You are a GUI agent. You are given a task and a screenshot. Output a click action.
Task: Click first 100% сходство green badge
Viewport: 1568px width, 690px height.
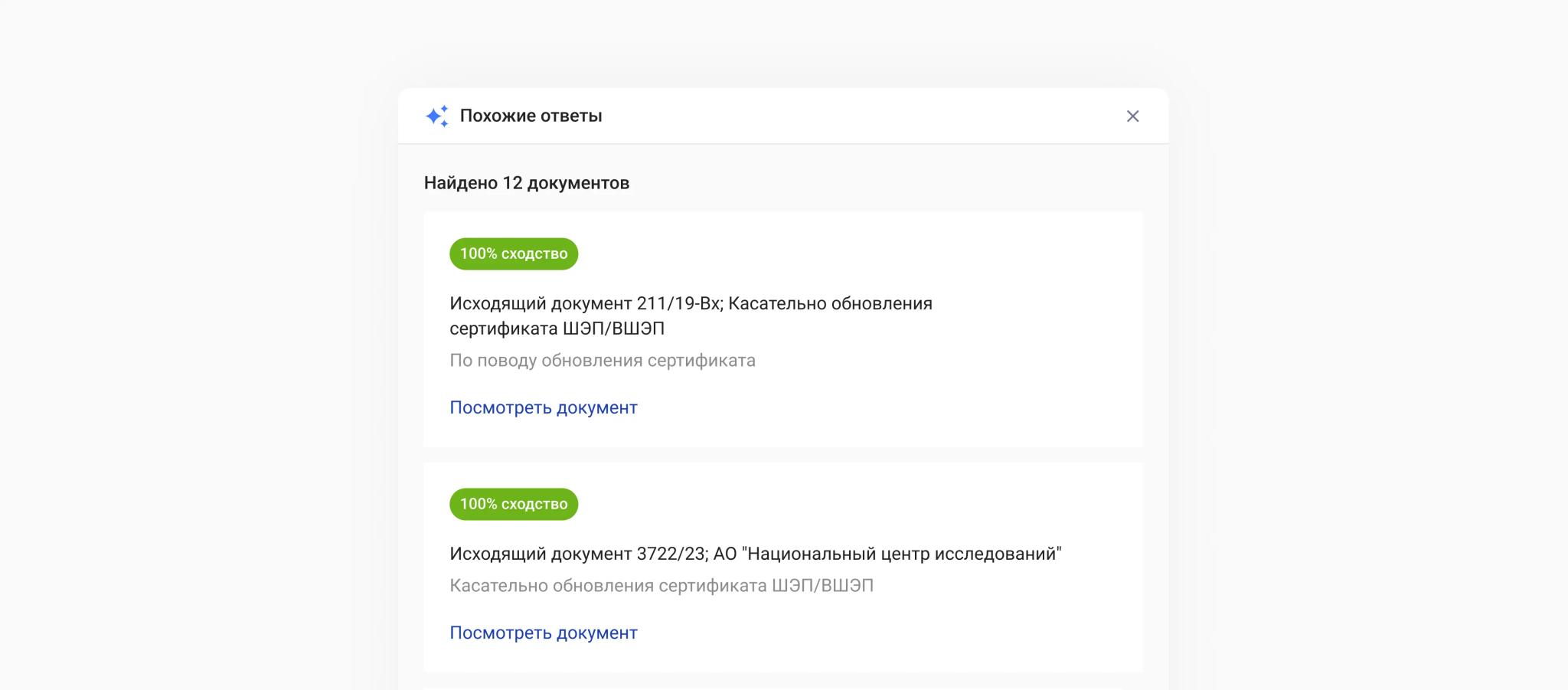513,253
